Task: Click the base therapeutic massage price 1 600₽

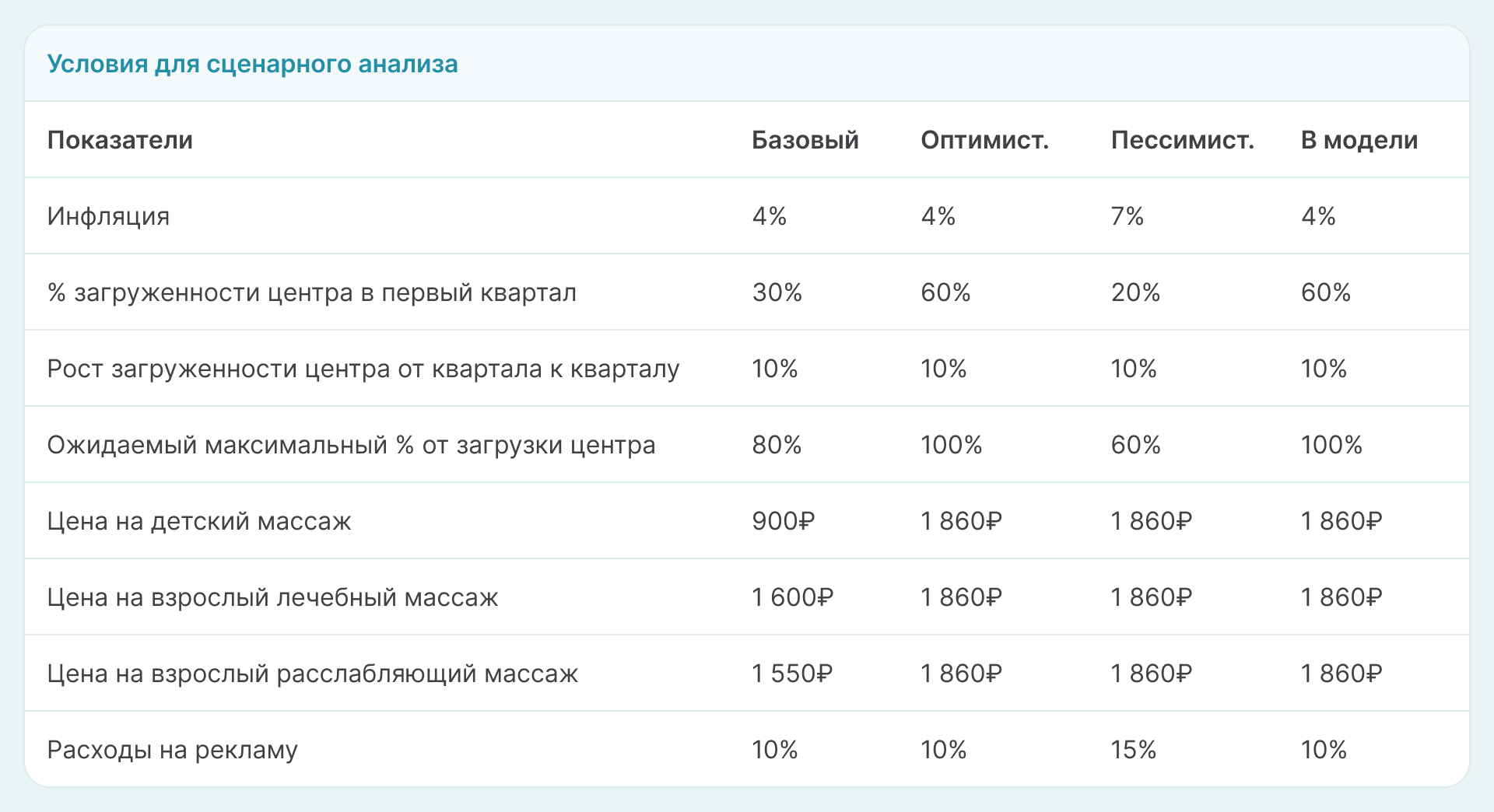Action: (792, 597)
